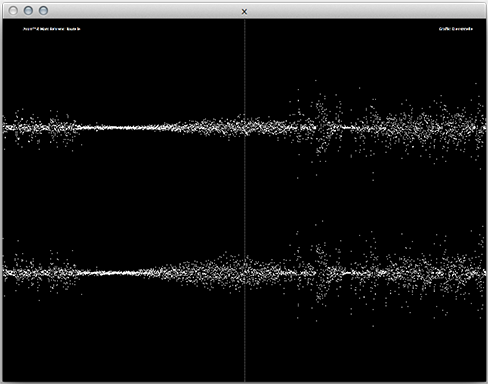The height and width of the screenshot is (384, 488).
Task: Click the second round window button
Action: click(x=28, y=11)
